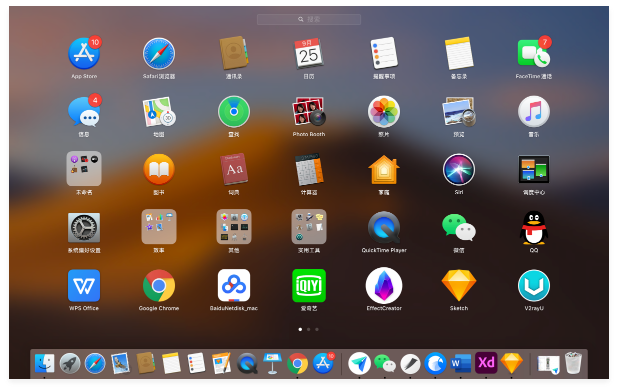This screenshot has width=618, height=391.
Task: Switch to the third Launchpad page dot
Action: tap(317, 329)
